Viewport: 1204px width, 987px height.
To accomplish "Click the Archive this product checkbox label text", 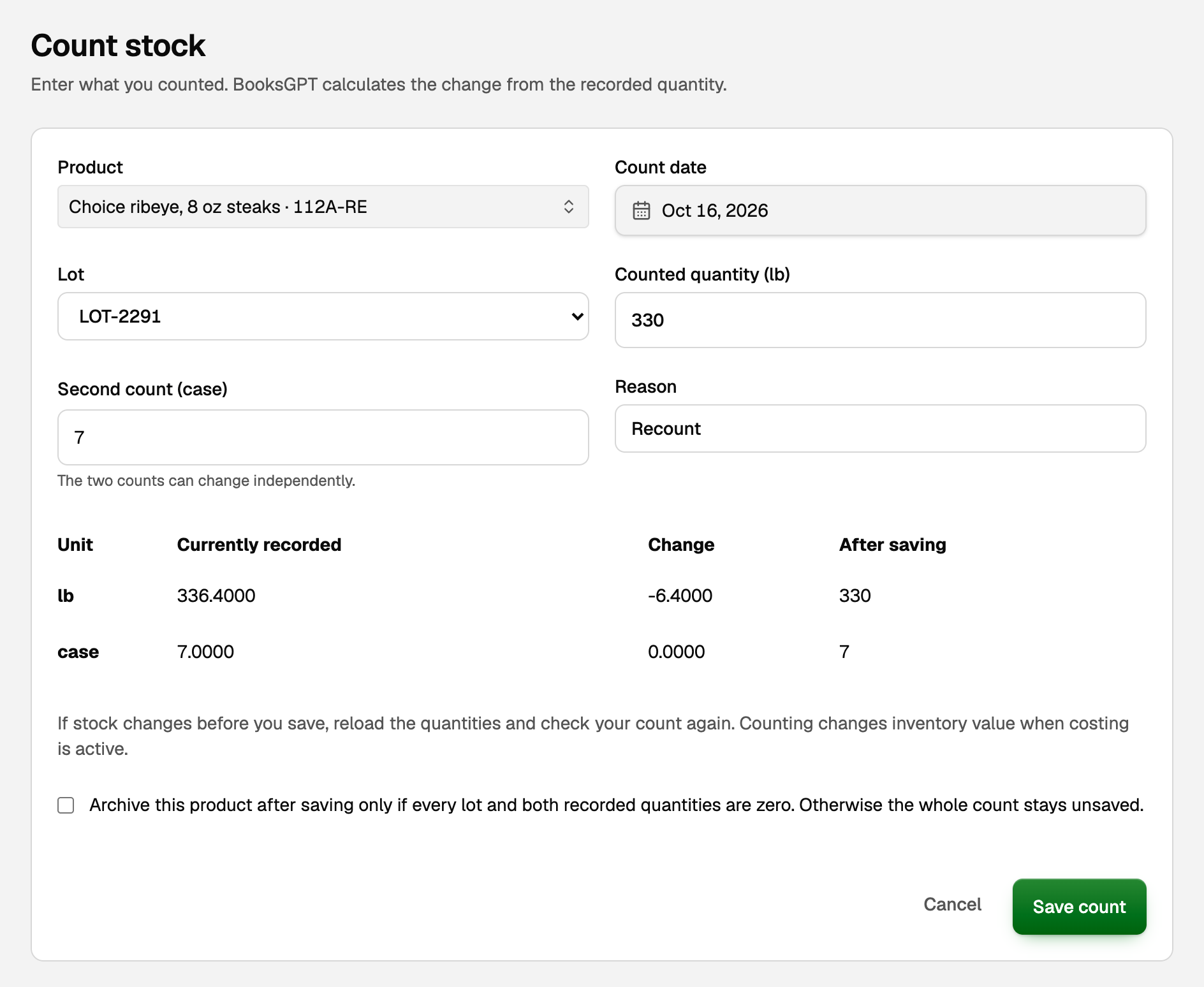I will point(617,805).
